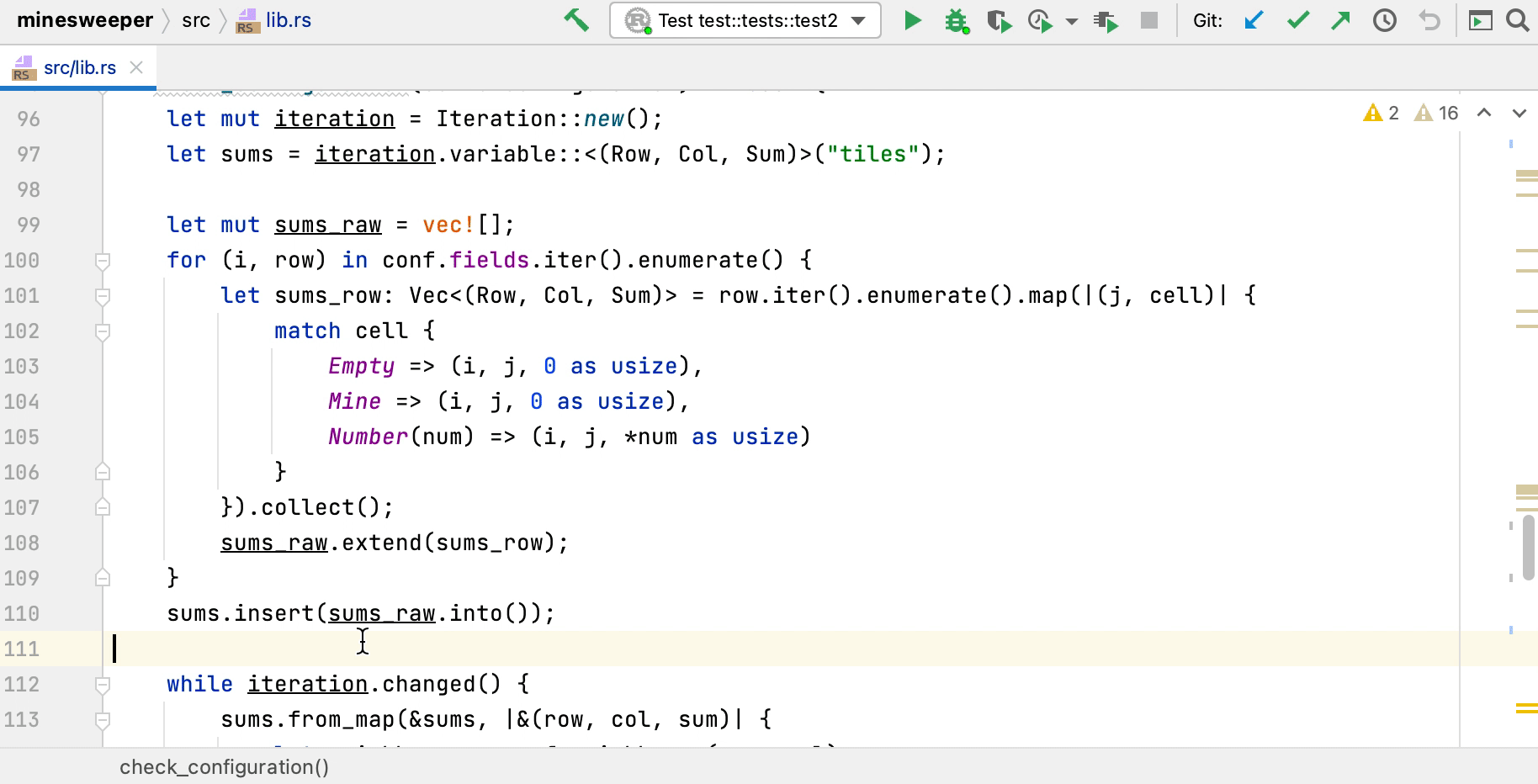Commit changes with Git checkmark
The width and height of the screenshot is (1538, 784).
1298,20
